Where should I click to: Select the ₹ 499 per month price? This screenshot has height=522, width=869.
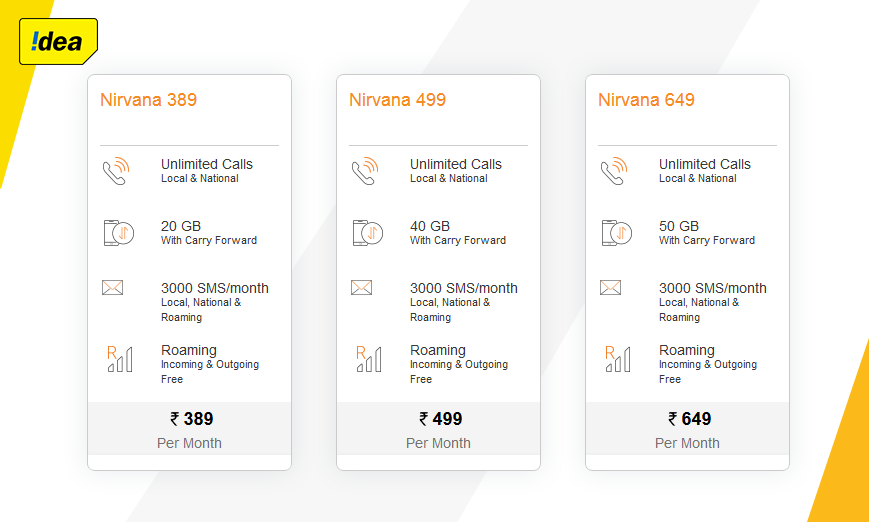coord(438,429)
